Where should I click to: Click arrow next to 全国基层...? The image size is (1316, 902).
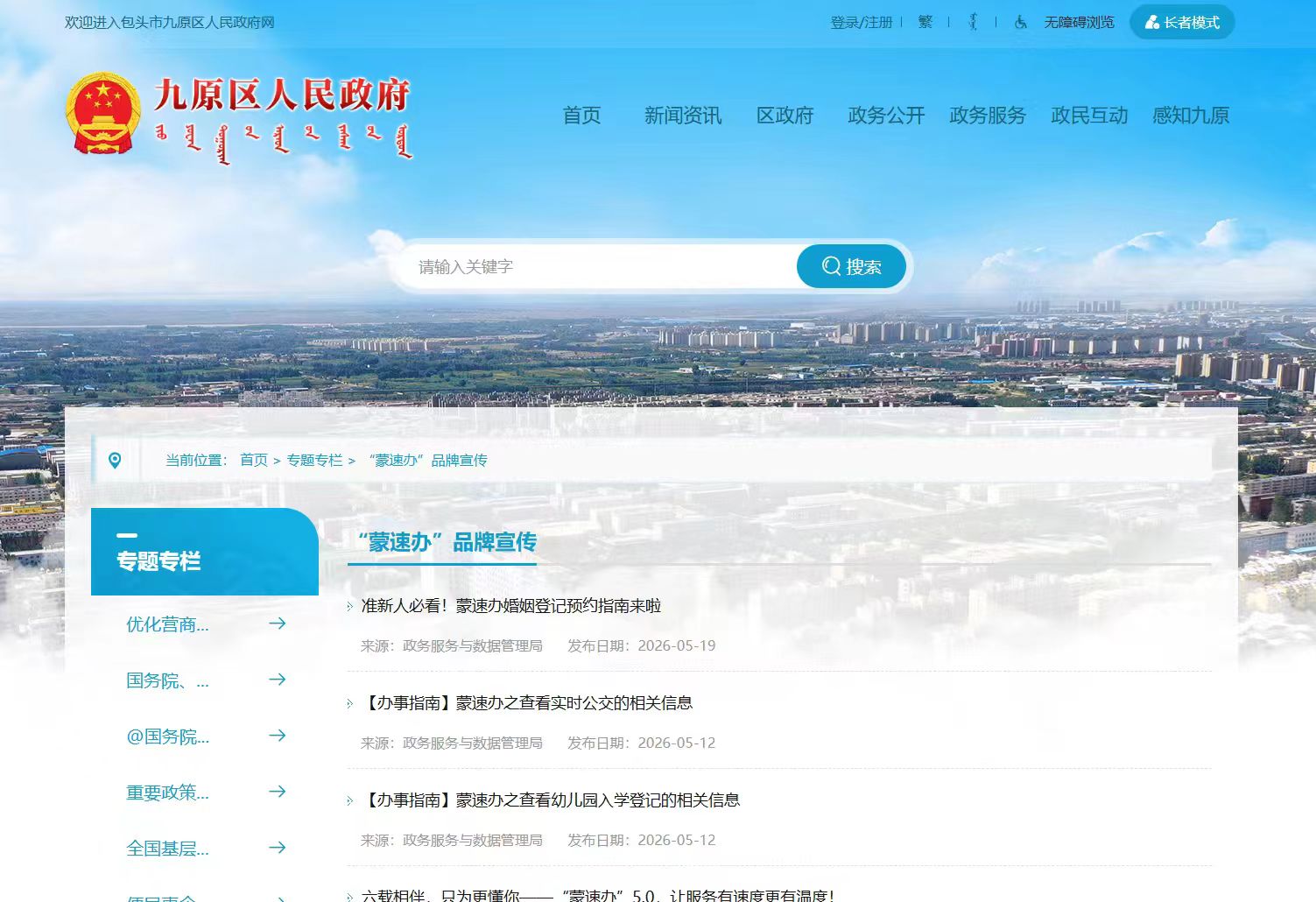(x=278, y=848)
